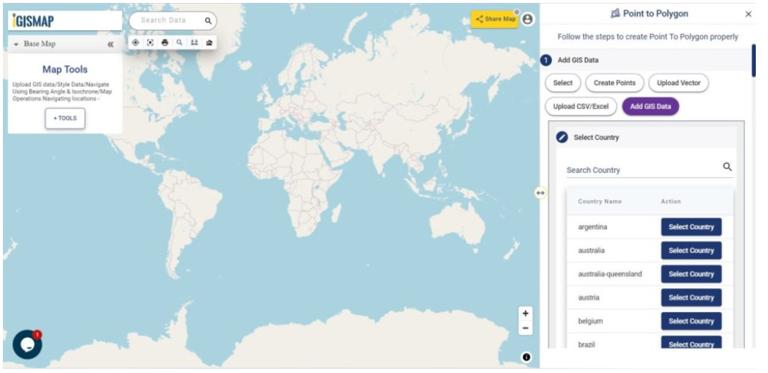Click the magnifier icon in the map toolbar
Viewport: 768px width, 373px height.
(180, 43)
